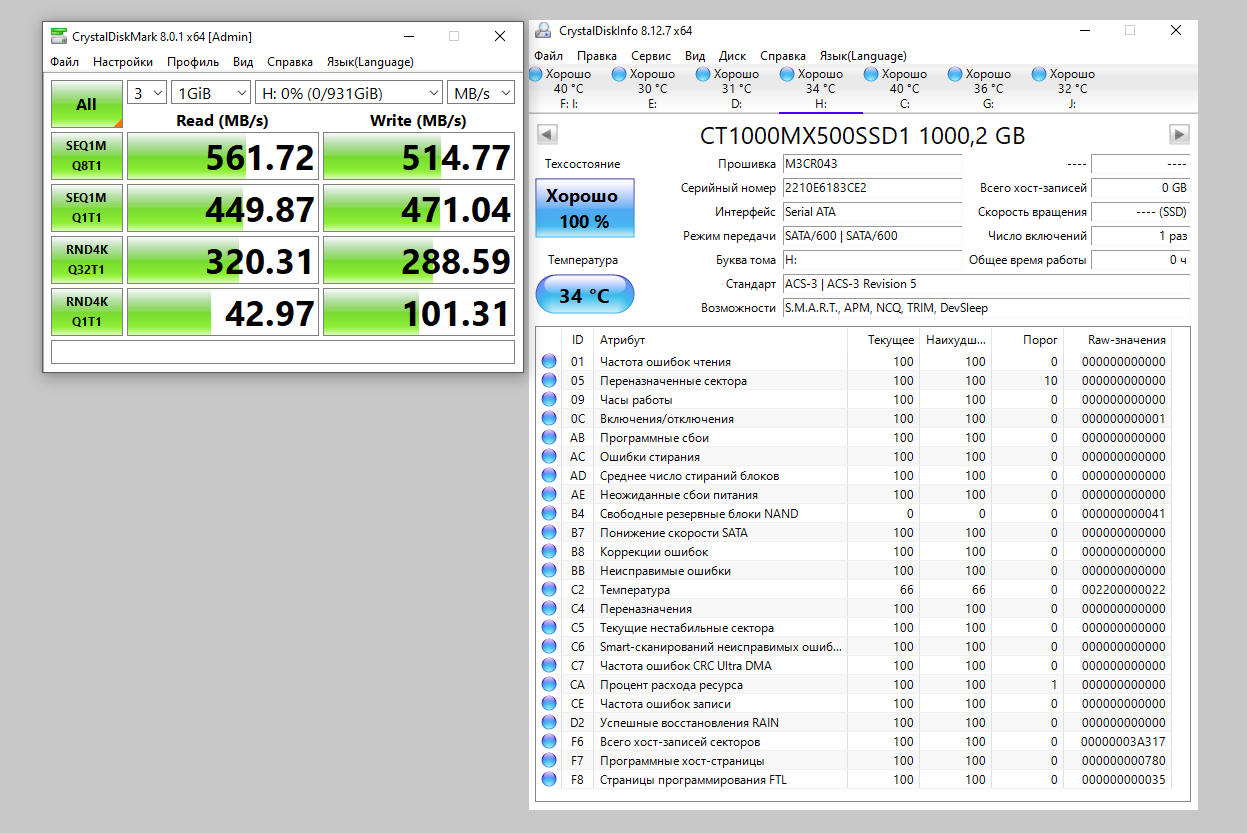Click status orb for attribute 05 row
The height and width of the screenshot is (833, 1247).
549,381
